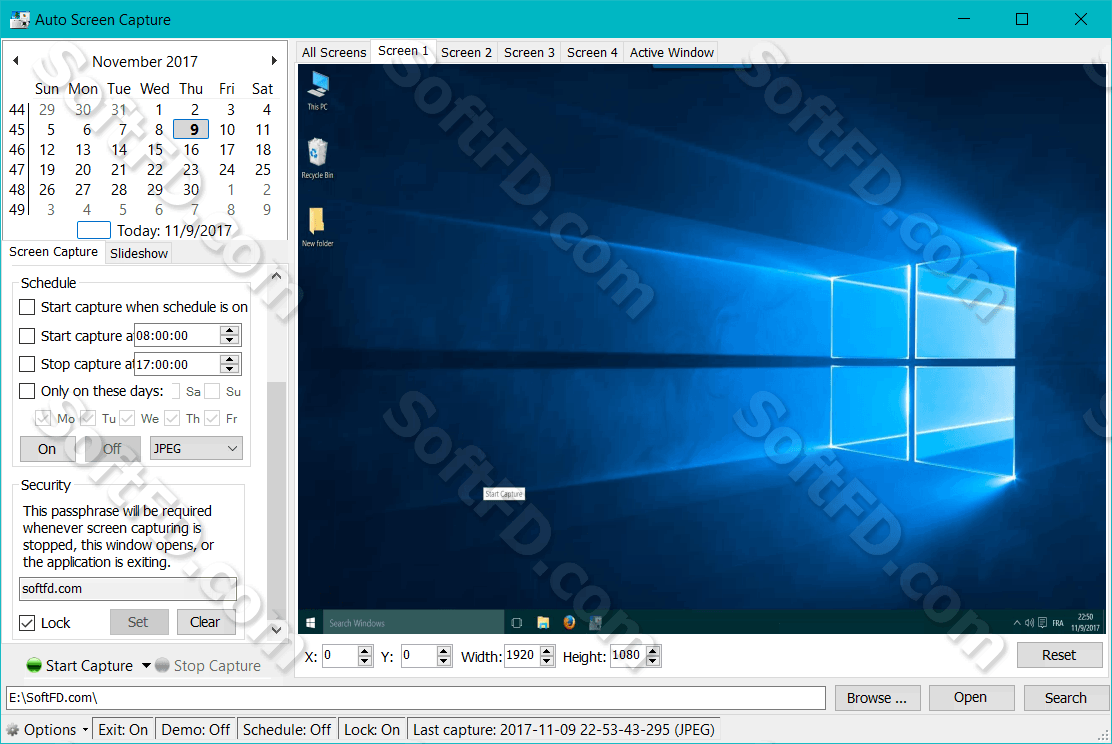Click Today: 11/9/2017 in calendar
The height and width of the screenshot is (744, 1112).
174,231
